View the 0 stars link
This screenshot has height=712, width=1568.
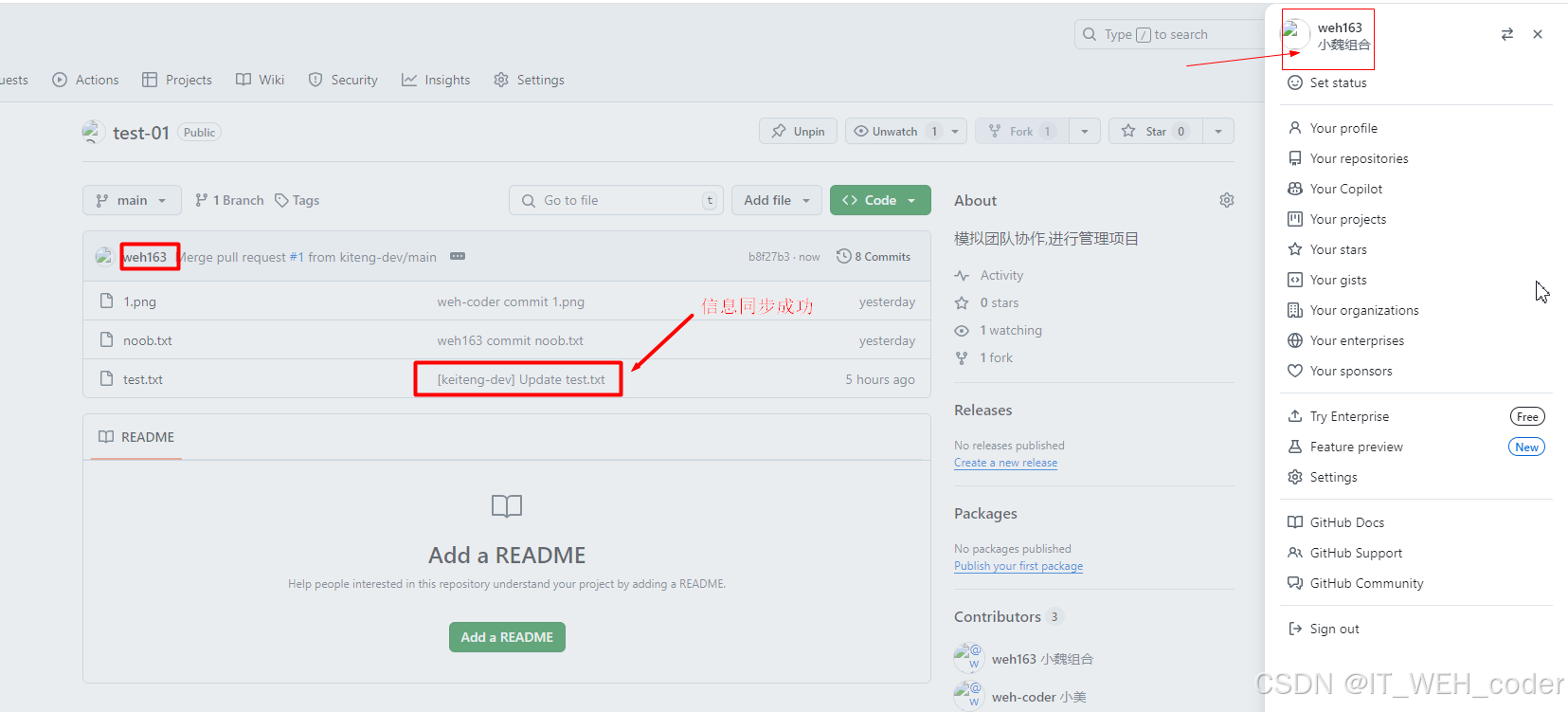[987, 302]
